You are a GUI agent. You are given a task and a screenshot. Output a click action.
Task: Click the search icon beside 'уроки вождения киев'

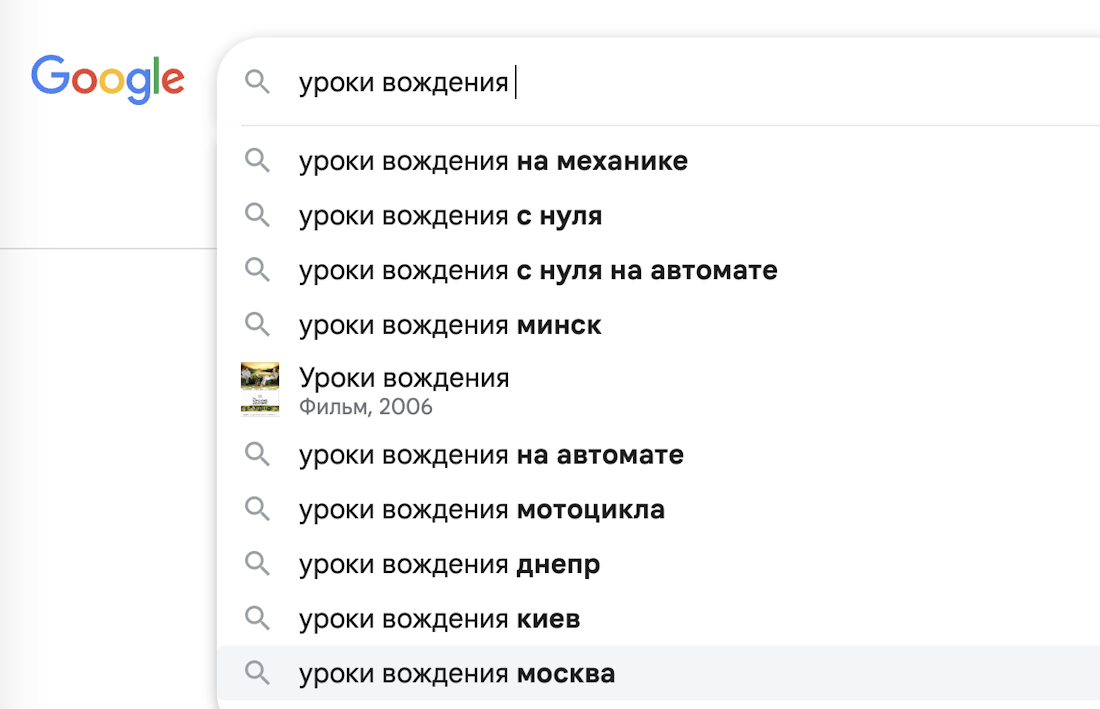258,618
